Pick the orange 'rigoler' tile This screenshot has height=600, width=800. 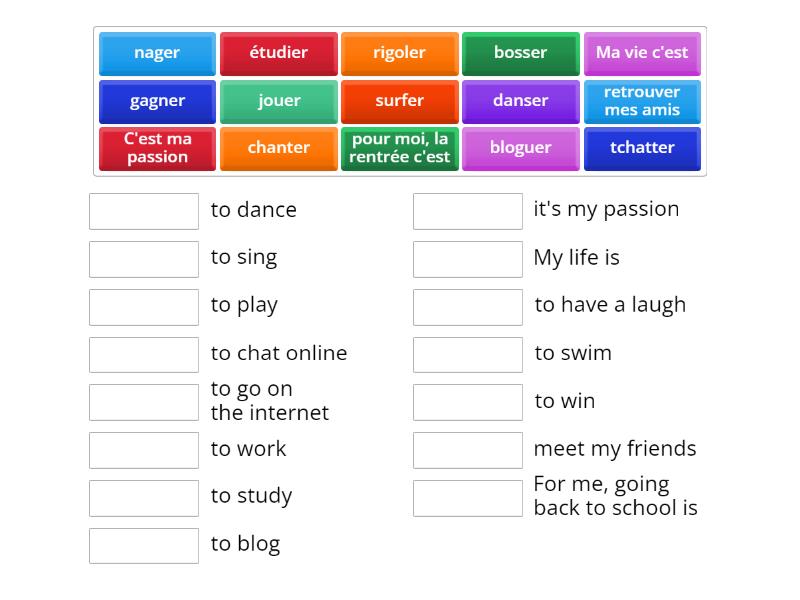(399, 53)
